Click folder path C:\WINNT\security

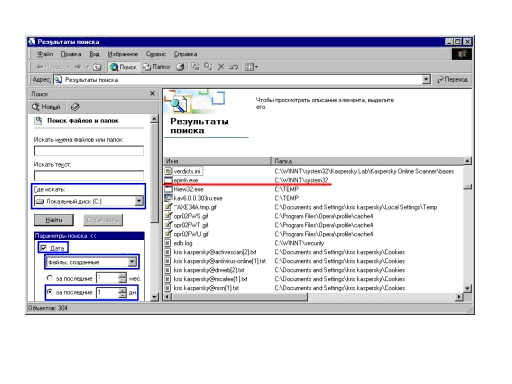tap(299, 243)
